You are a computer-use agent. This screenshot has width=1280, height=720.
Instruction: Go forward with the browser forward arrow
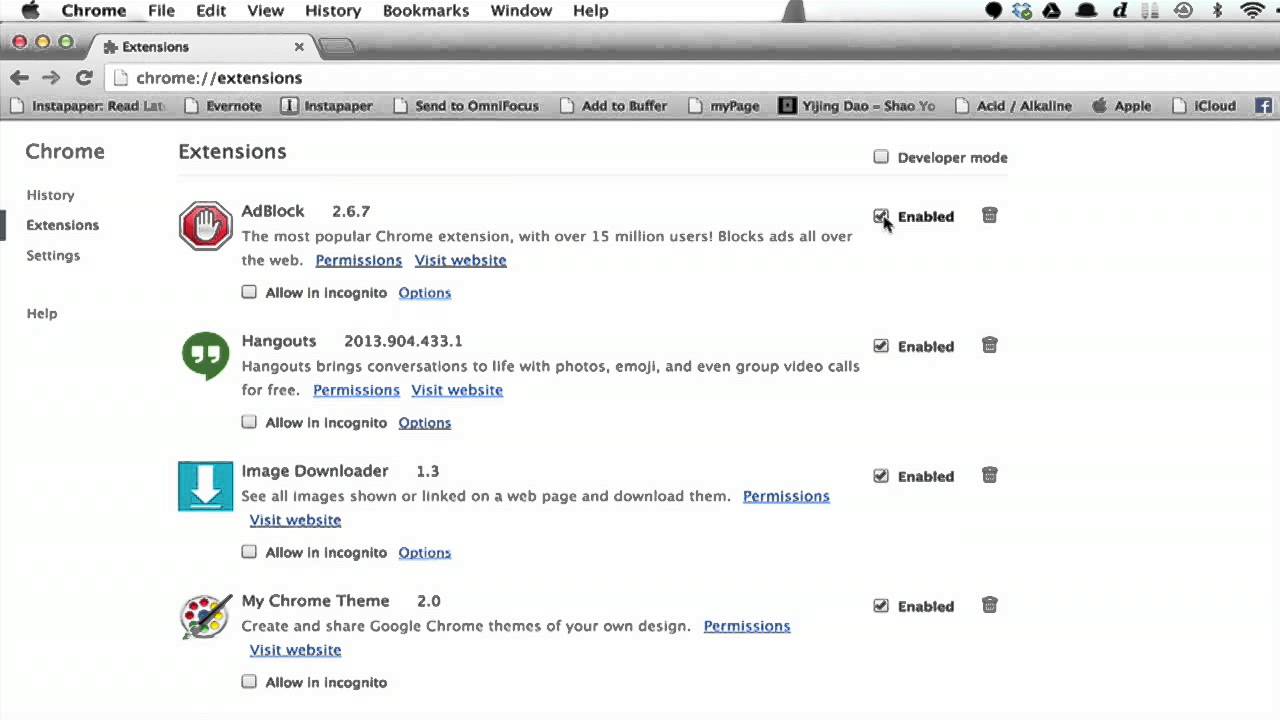(51, 77)
